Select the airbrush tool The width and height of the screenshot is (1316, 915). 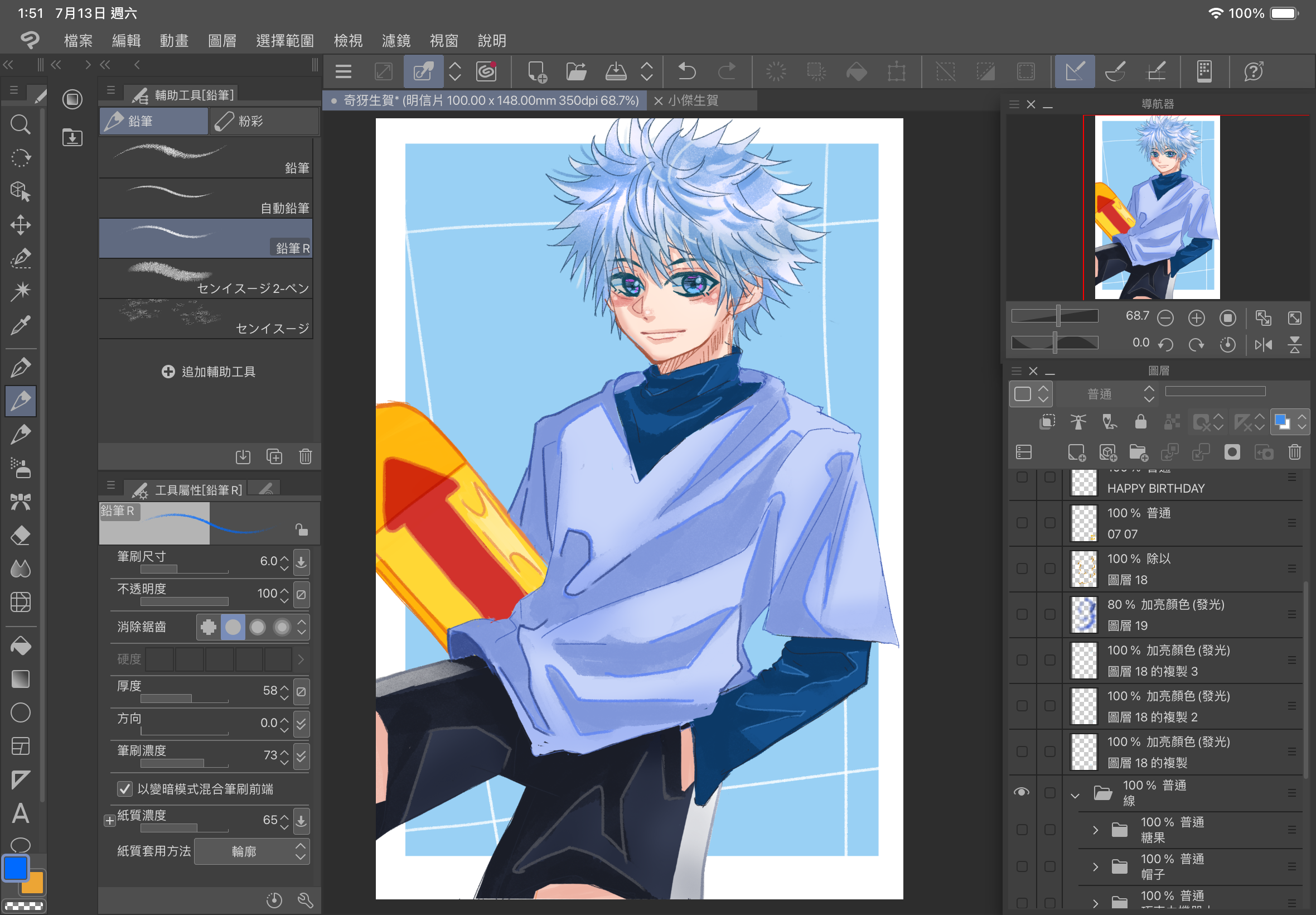coord(21,469)
